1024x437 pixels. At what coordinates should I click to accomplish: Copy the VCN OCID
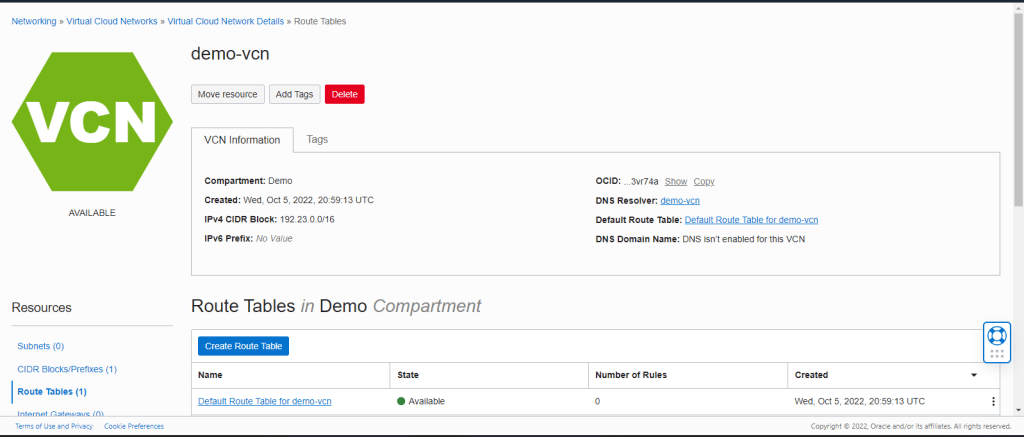click(x=704, y=181)
